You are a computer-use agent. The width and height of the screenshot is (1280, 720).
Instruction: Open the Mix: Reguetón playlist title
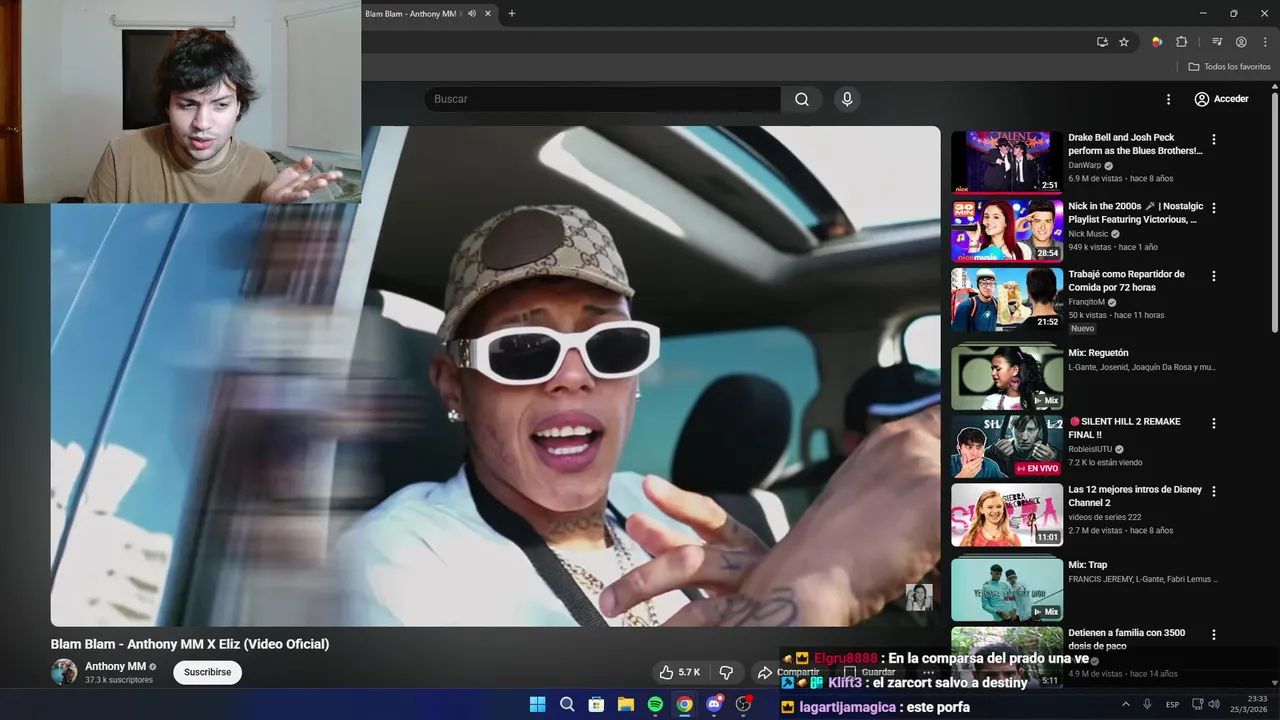(1098, 353)
